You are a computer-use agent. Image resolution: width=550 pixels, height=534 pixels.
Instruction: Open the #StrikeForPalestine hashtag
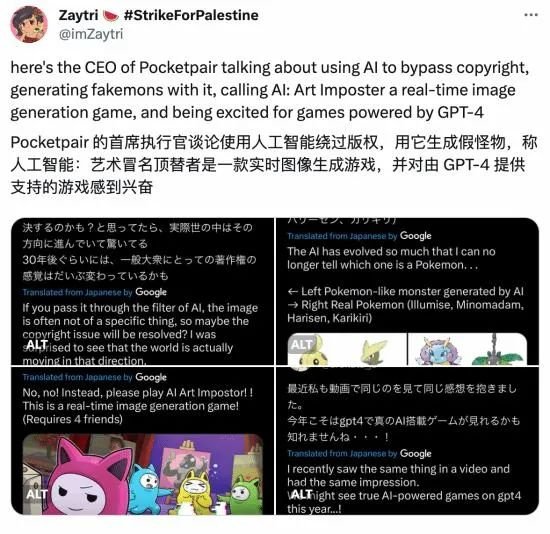191,15
